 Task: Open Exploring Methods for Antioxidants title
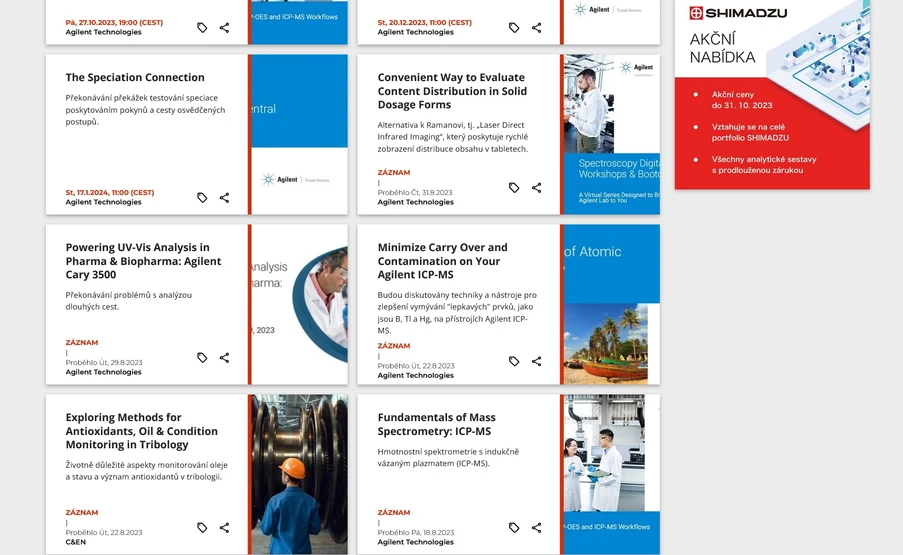tap(142, 431)
